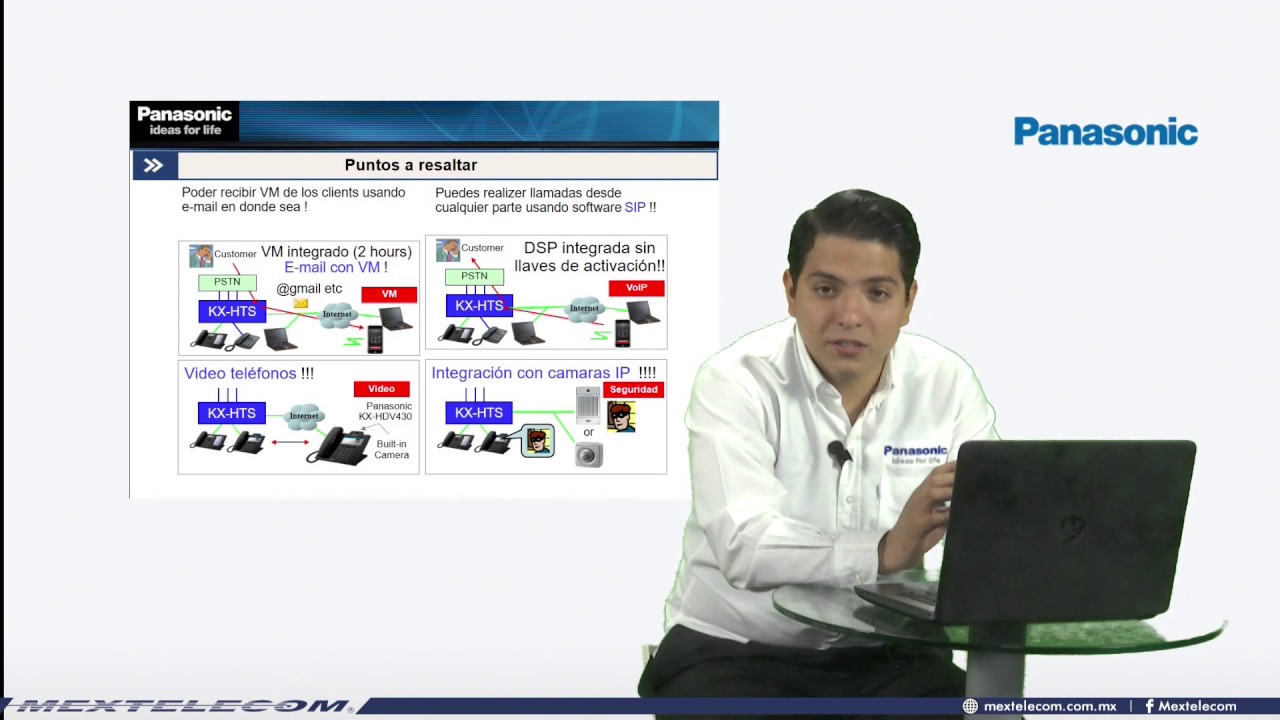Click the Customer avatar in the VM integrado diagram
Viewport: 1280px width, 720px height.
(x=201, y=255)
